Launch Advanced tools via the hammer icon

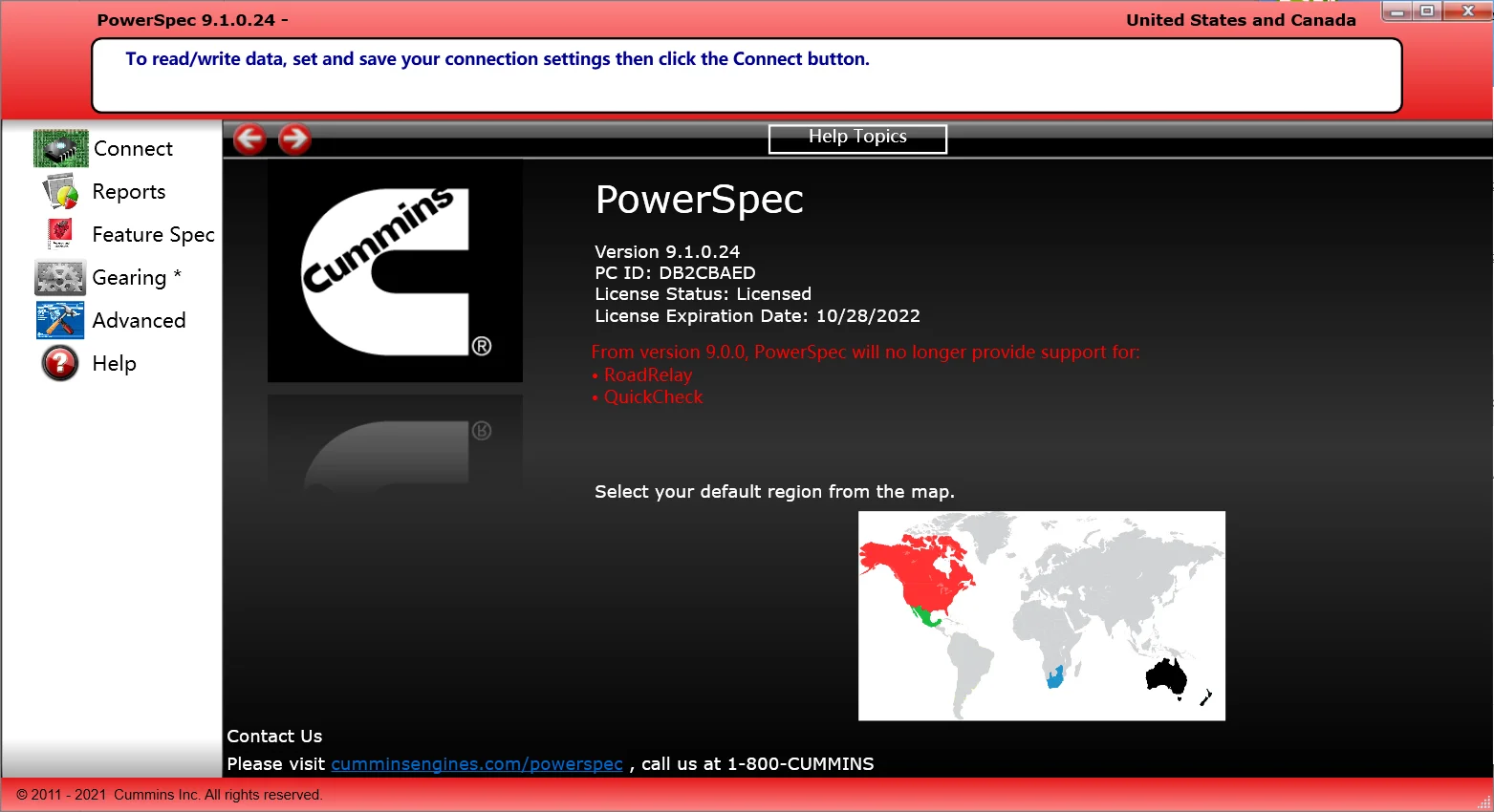pos(59,320)
